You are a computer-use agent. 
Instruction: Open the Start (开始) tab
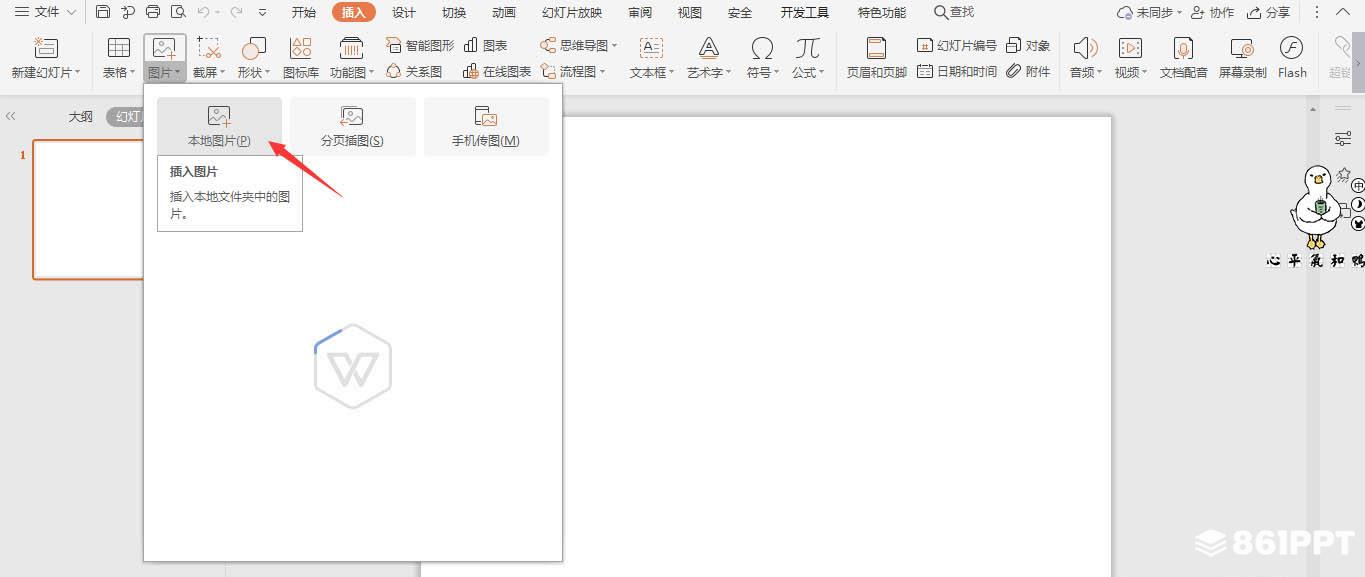(304, 12)
